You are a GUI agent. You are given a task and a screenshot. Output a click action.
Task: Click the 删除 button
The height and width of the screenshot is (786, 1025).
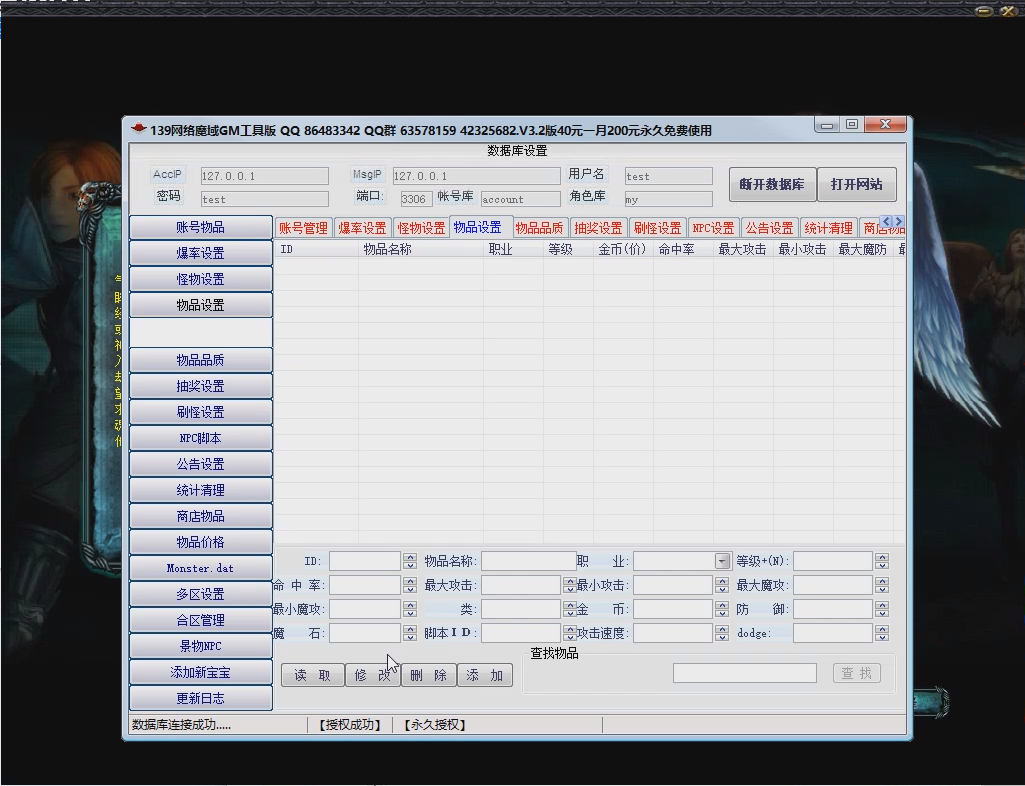(428, 676)
